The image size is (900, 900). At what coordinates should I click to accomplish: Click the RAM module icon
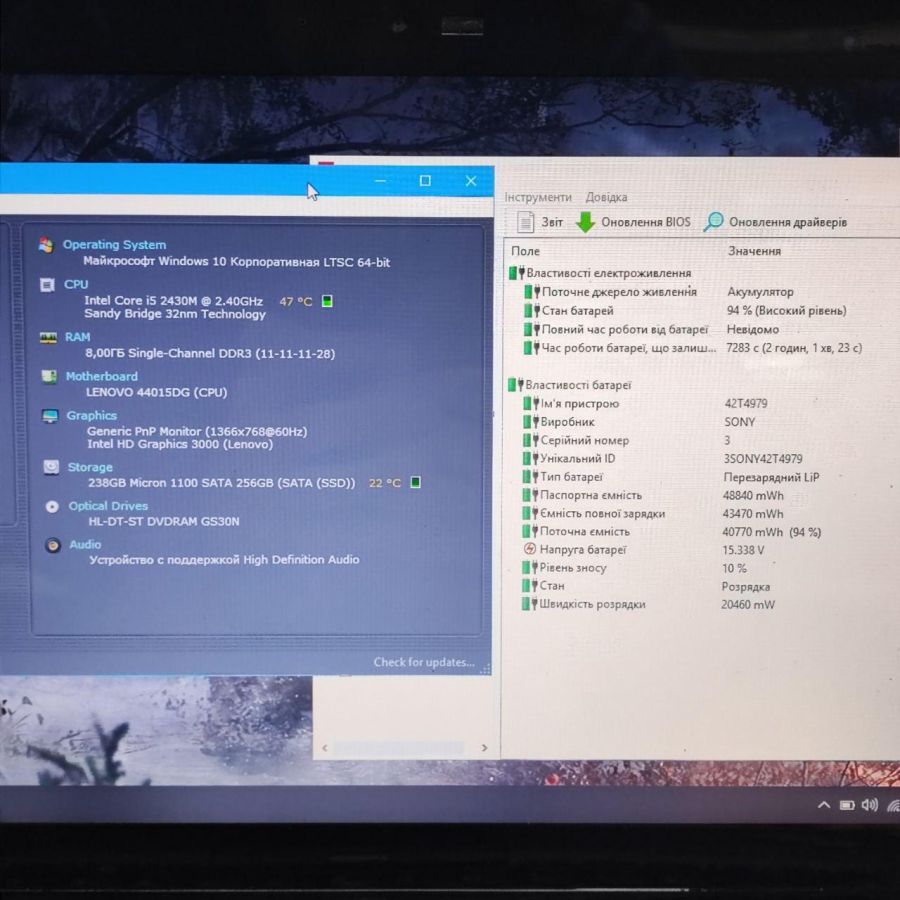(x=48, y=338)
